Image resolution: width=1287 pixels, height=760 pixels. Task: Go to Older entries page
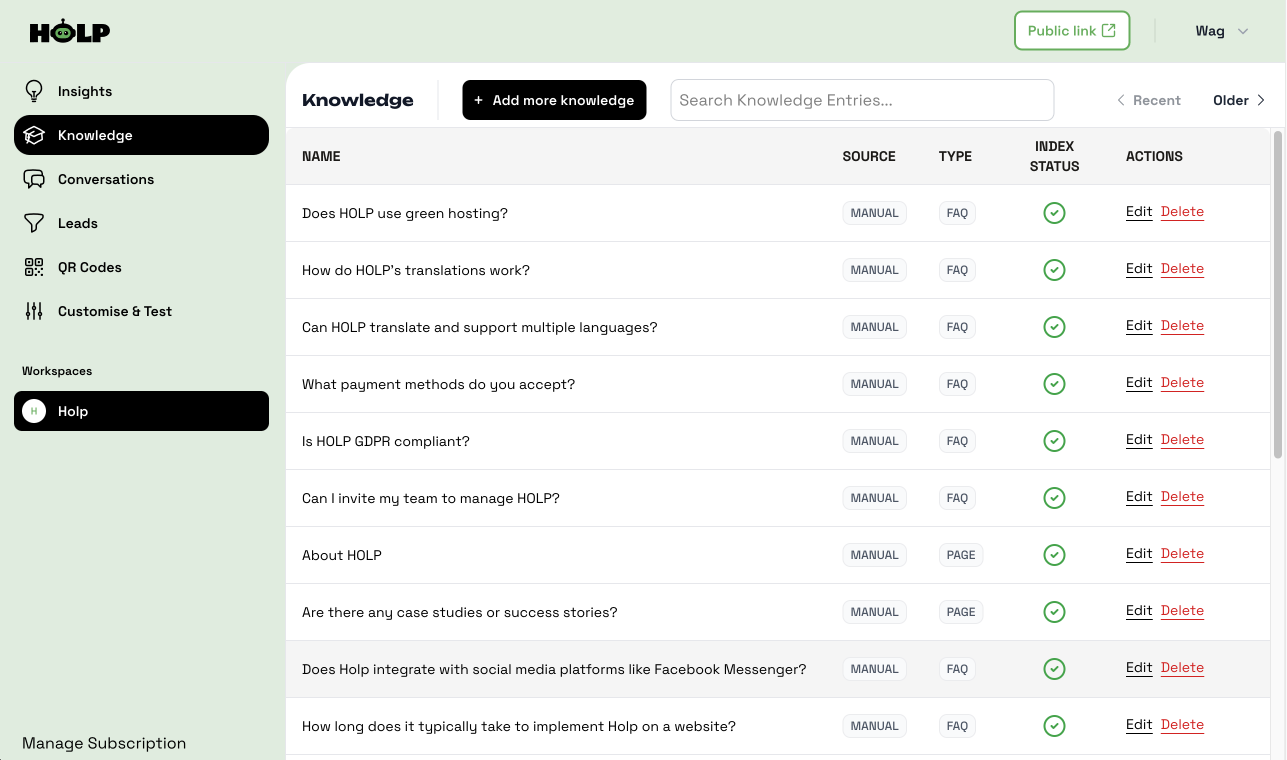click(x=1239, y=100)
